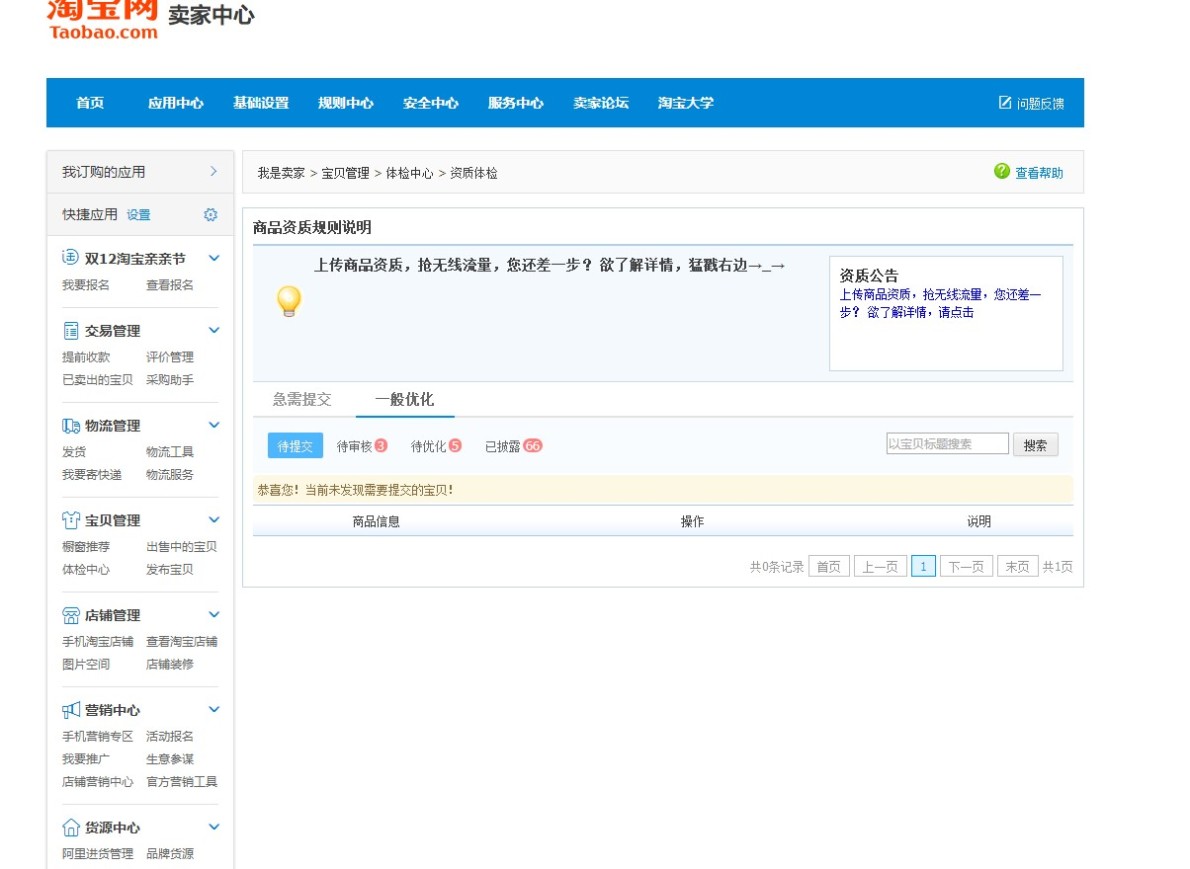Open 淘宝大学 in the navigation bar
1190x869 pixels.
685,102
